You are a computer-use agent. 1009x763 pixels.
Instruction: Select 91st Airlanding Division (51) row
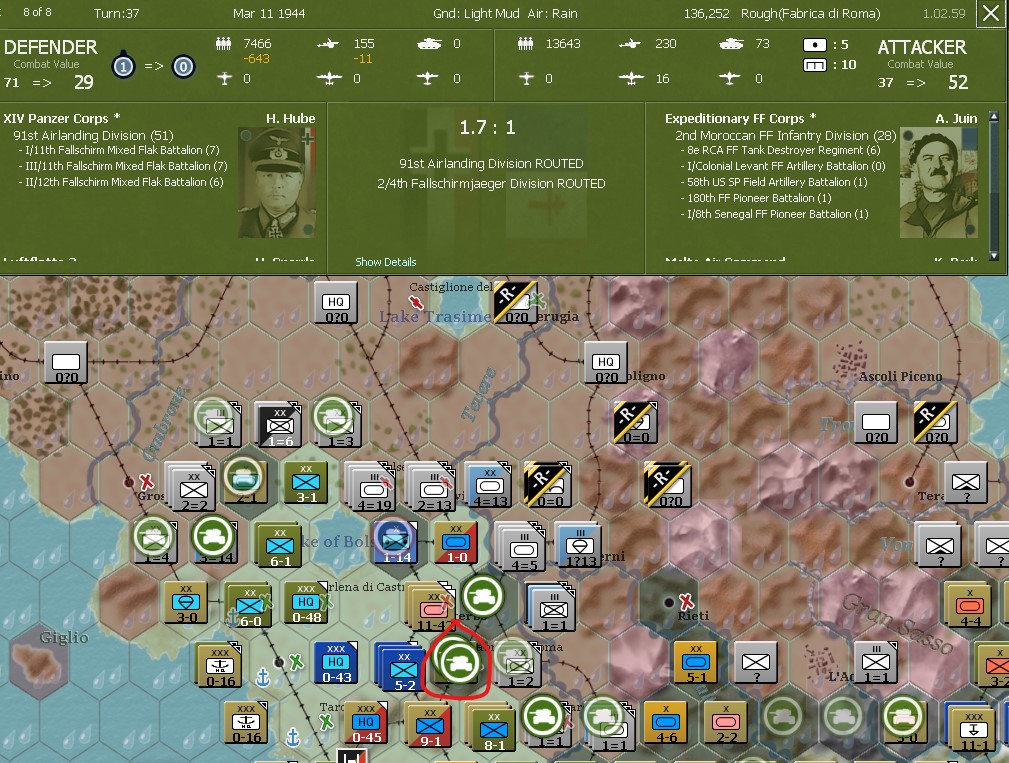coord(93,135)
